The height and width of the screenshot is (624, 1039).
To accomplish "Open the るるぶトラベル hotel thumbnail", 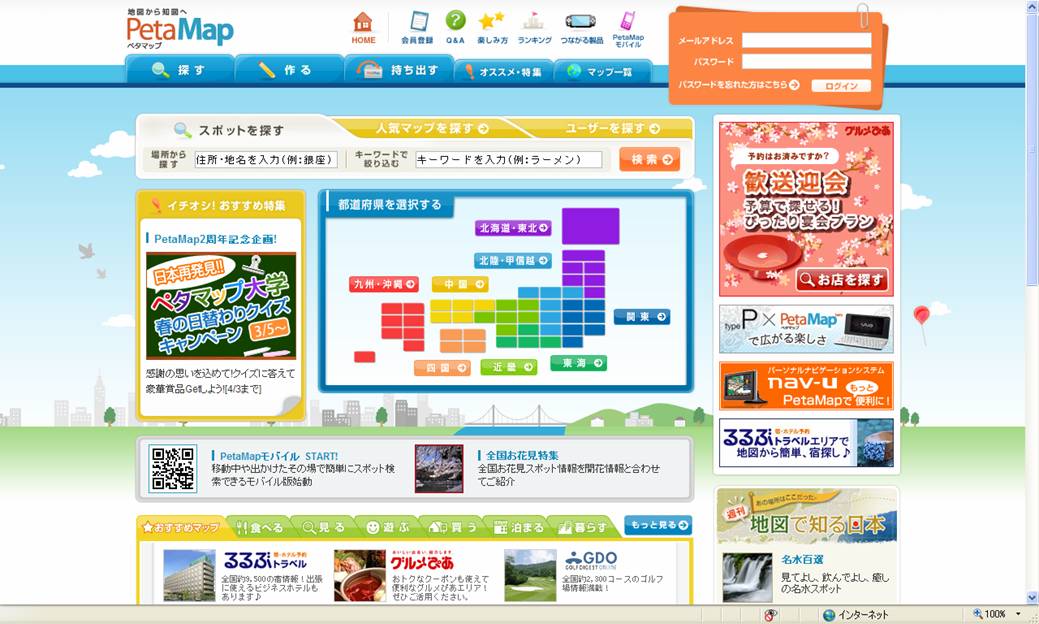I will coord(189,575).
